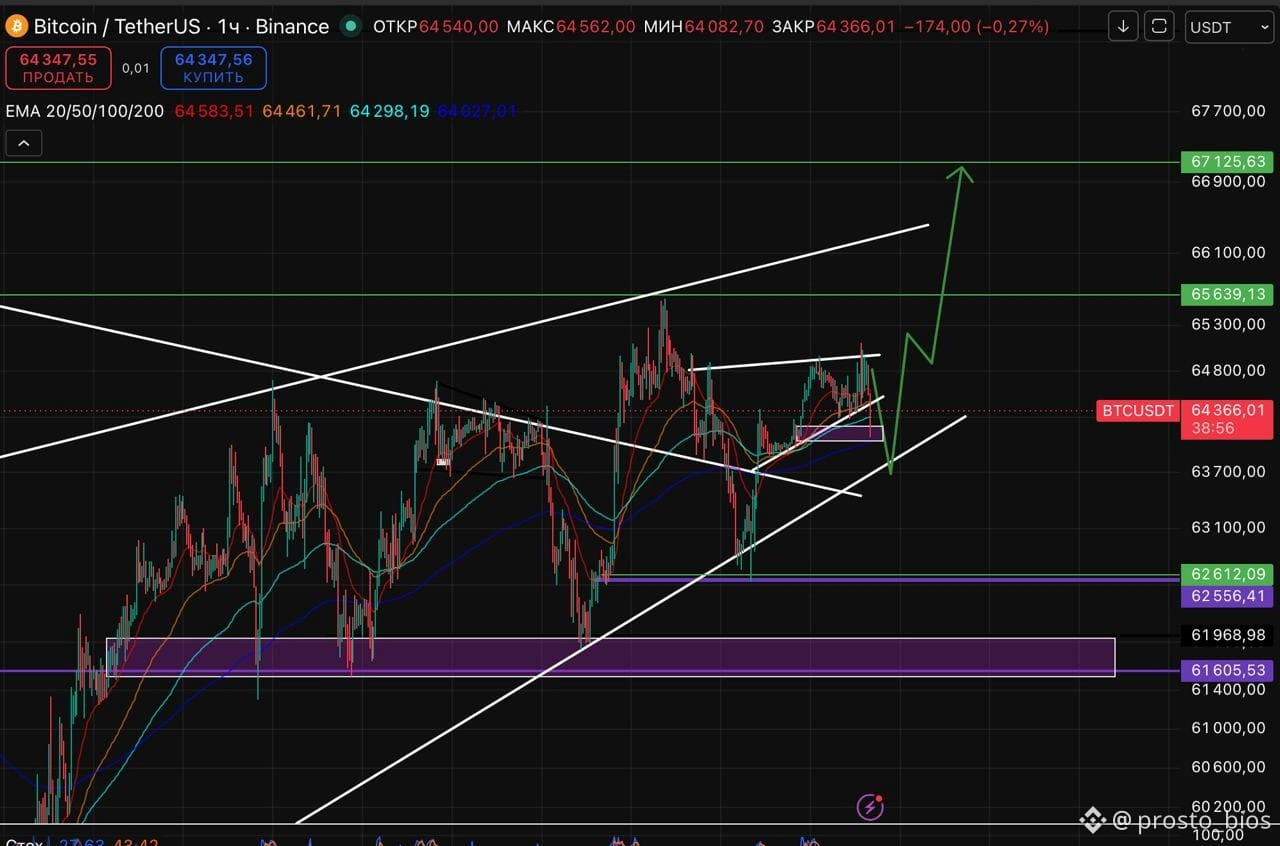Click the 0,01 spread value

(136, 68)
